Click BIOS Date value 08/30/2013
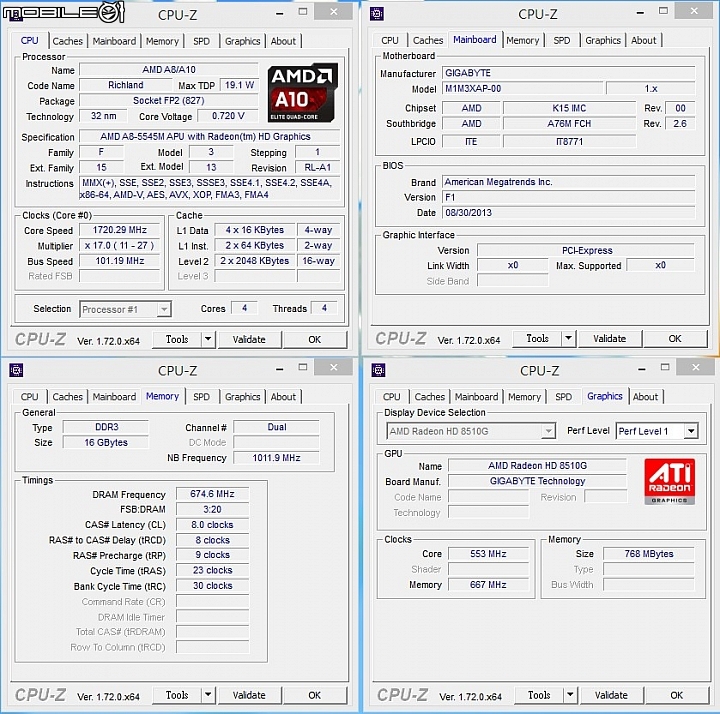720x714 pixels. (x=569, y=213)
